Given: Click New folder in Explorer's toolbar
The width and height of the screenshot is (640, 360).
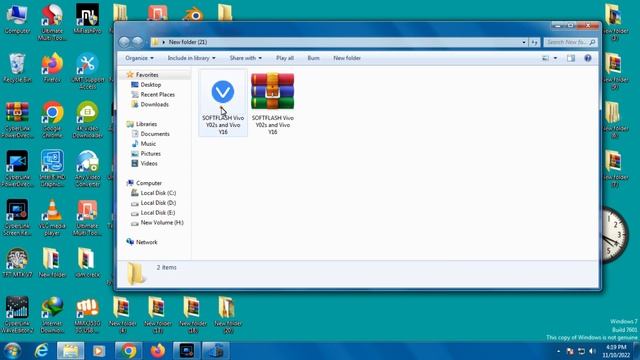Looking at the screenshot, I should [x=347, y=58].
